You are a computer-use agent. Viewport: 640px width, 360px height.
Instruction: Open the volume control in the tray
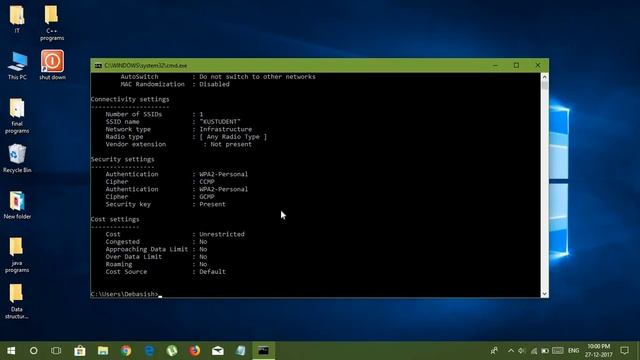522,351
